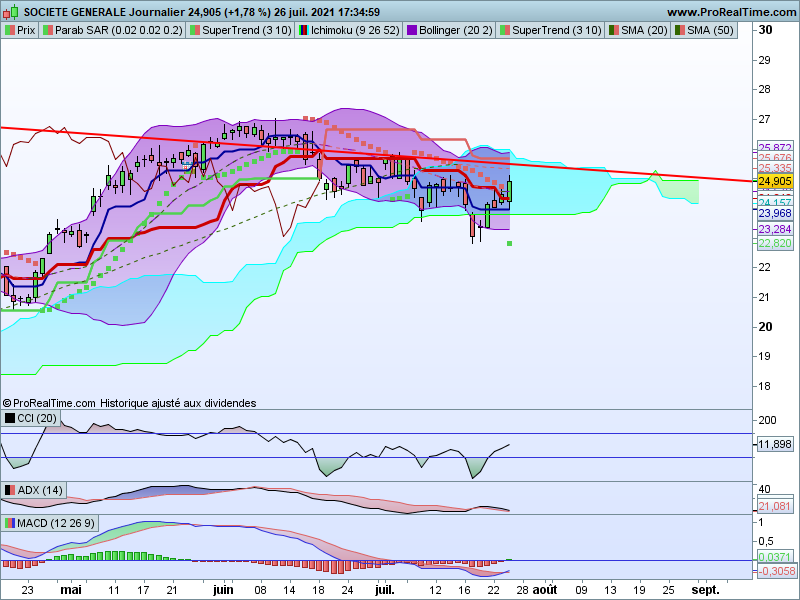Image resolution: width=800 pixels, height=600 pixels.
Task: Click the candlestick icon beside SOCIETE GENERALE title
Action: [x=11, y=12]
